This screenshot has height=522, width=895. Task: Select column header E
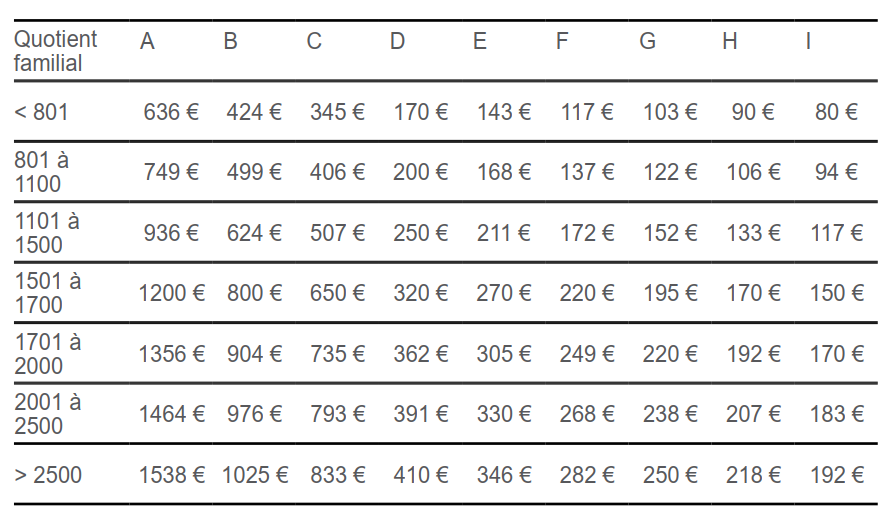pos(480,42)
